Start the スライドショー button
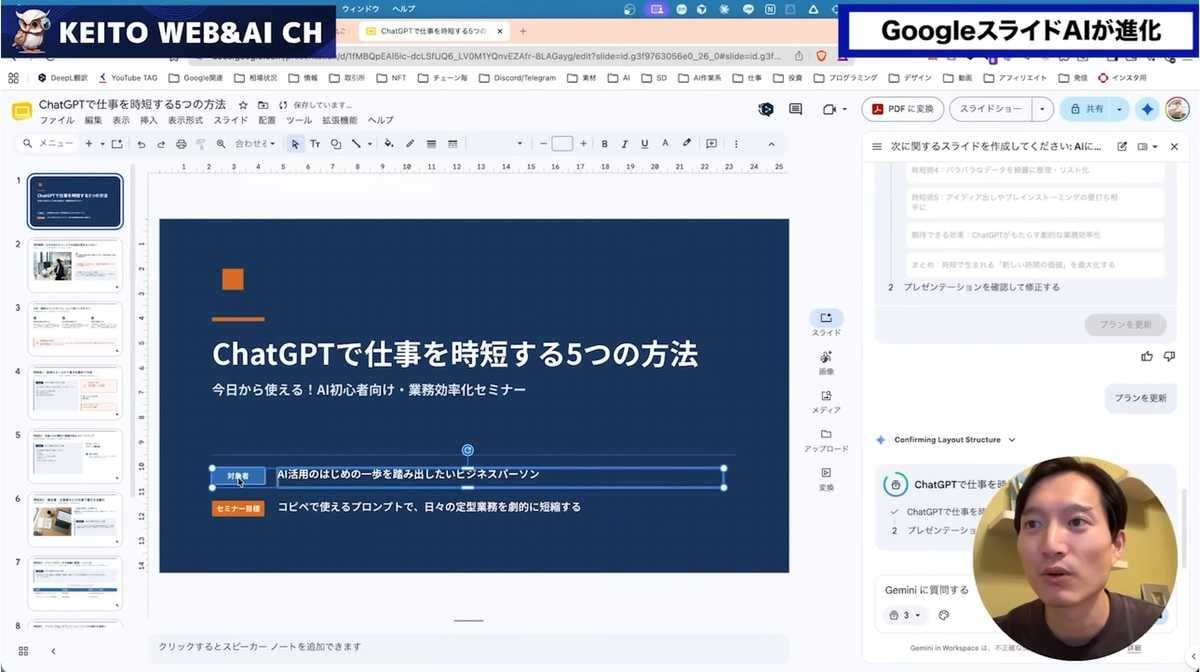Image resolution: width=1200 pixels, height=672 pixels. click(x=991, y=109)
